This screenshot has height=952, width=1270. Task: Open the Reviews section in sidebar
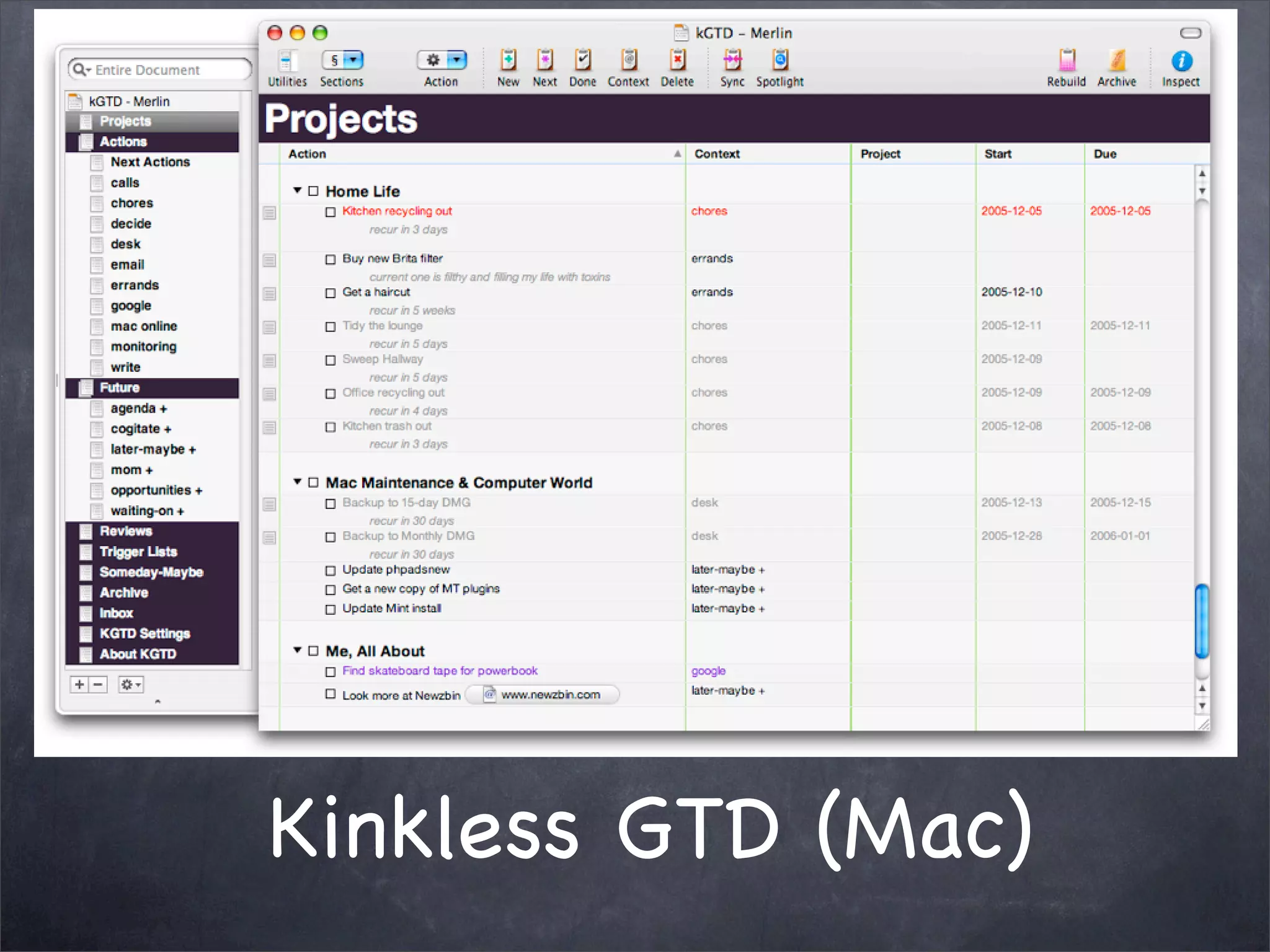[153, 531]
